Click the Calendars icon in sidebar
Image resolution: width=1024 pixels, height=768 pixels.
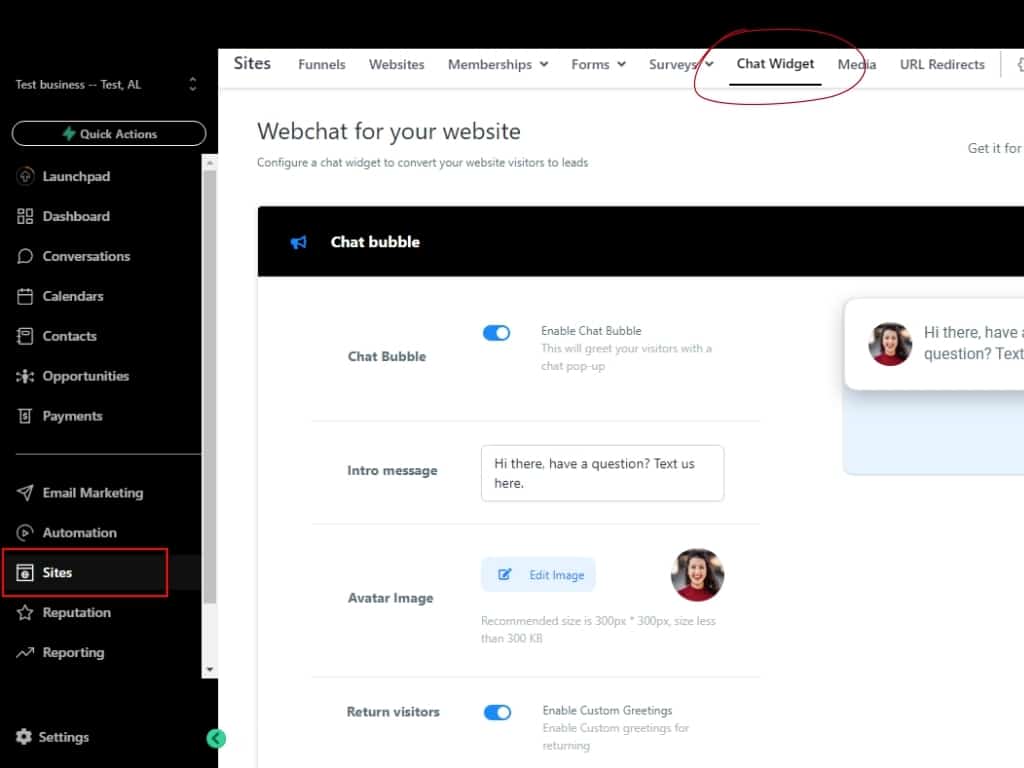click(26, 296)
